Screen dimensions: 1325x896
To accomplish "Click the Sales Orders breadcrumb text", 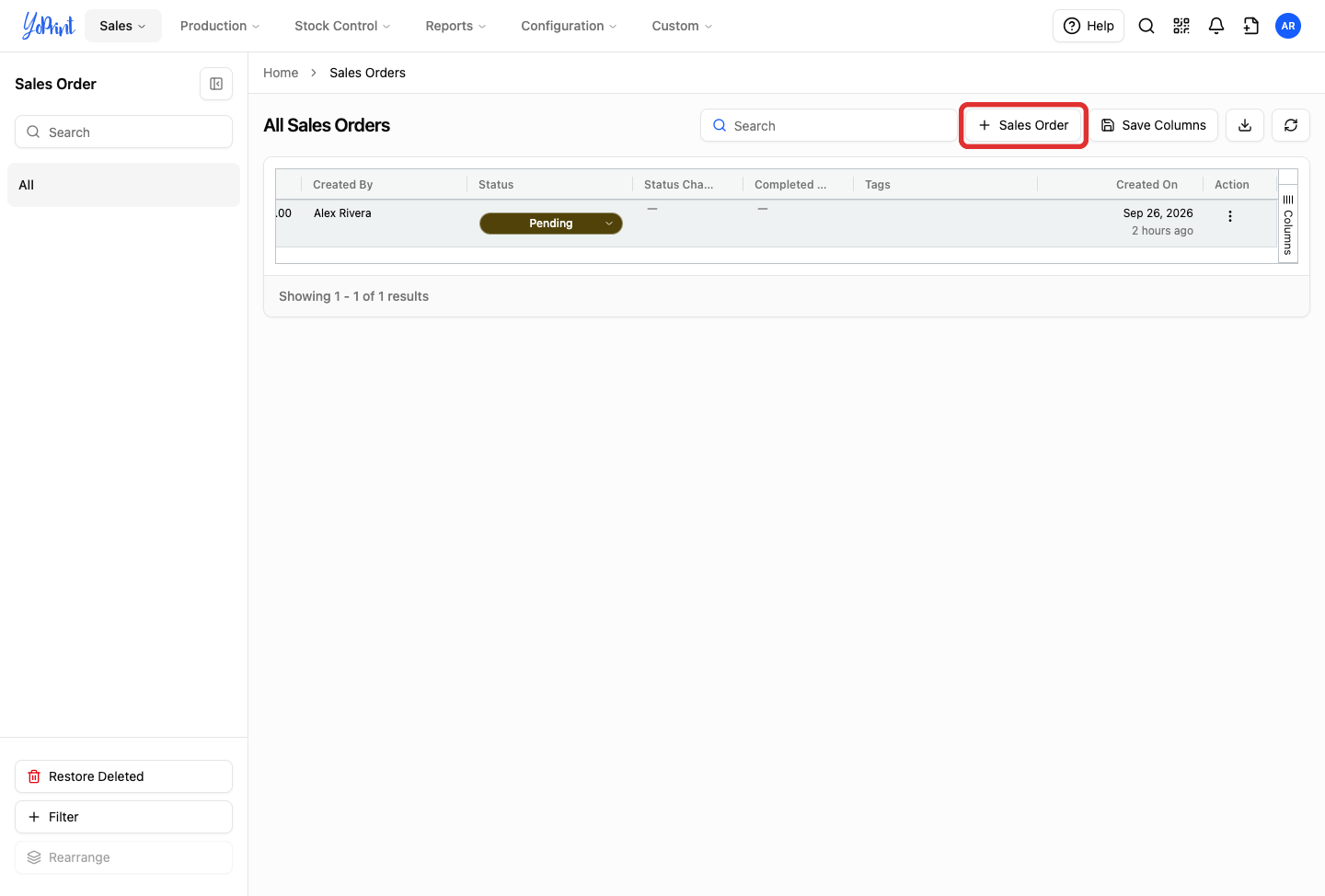I will 367,73.
